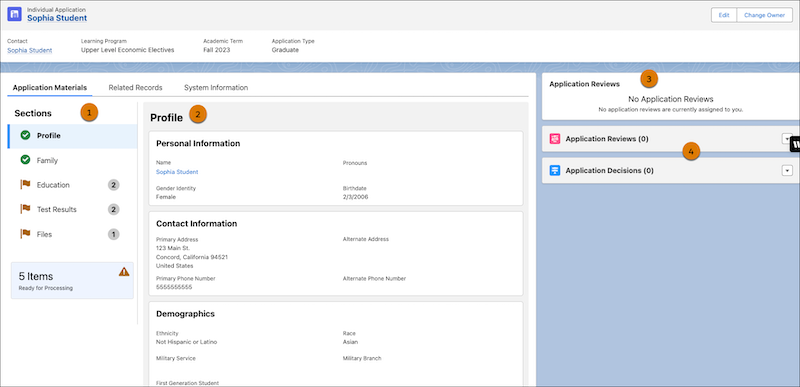Click the Edit button
This screenshot has height=387, width=800.
(x=724, y=15)
